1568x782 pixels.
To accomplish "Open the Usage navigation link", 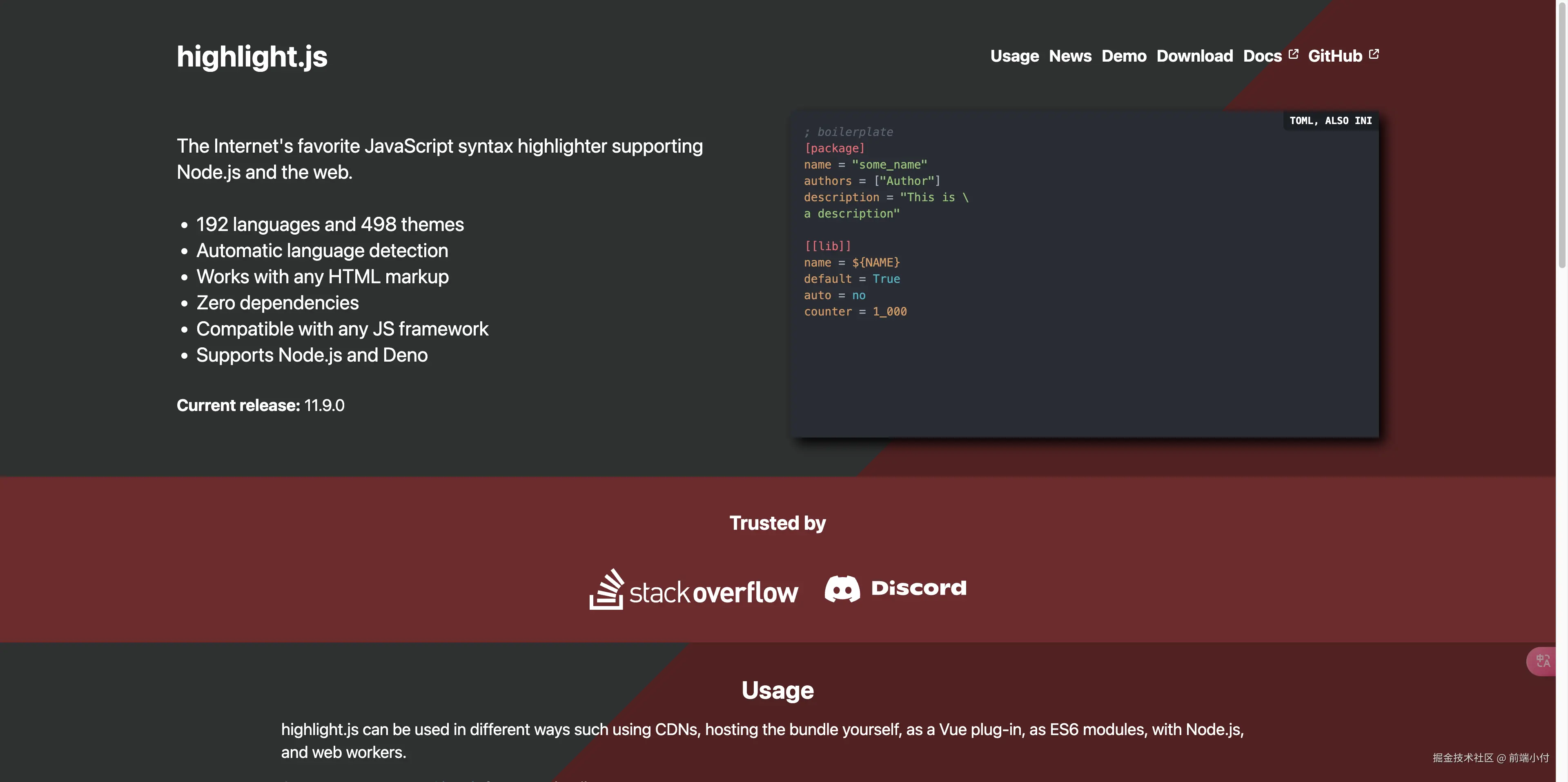I will (1014, 56).
